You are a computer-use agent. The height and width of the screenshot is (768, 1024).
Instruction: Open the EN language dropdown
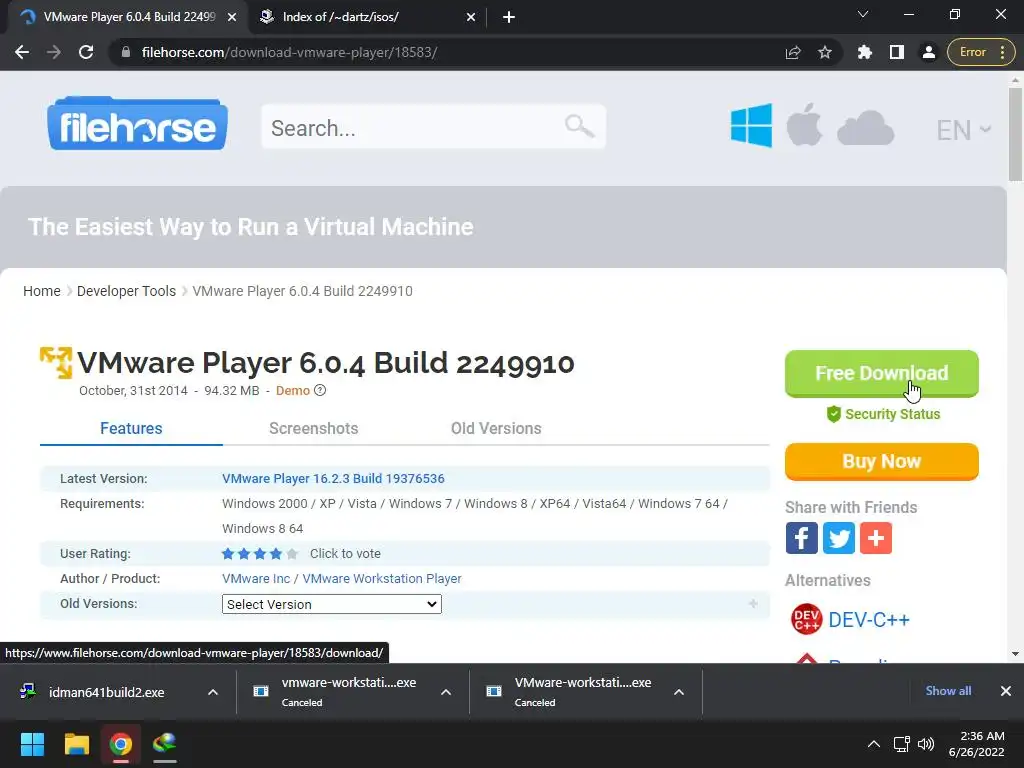pyautogui.click(x=963, y=130)
